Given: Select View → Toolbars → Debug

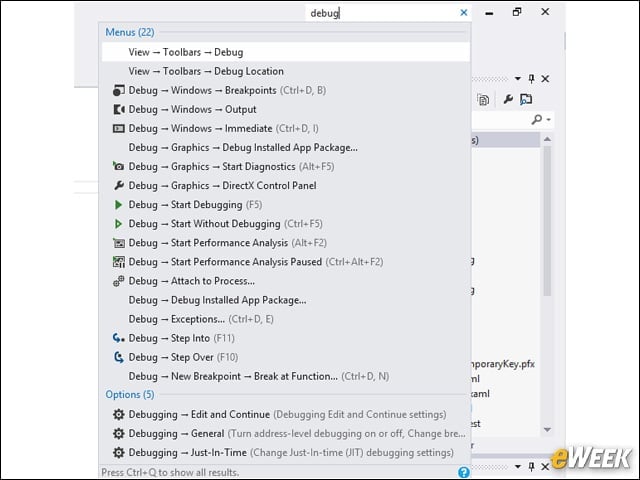Looking at the screenshot, I should pyautogui.click(x=286, y=52).
